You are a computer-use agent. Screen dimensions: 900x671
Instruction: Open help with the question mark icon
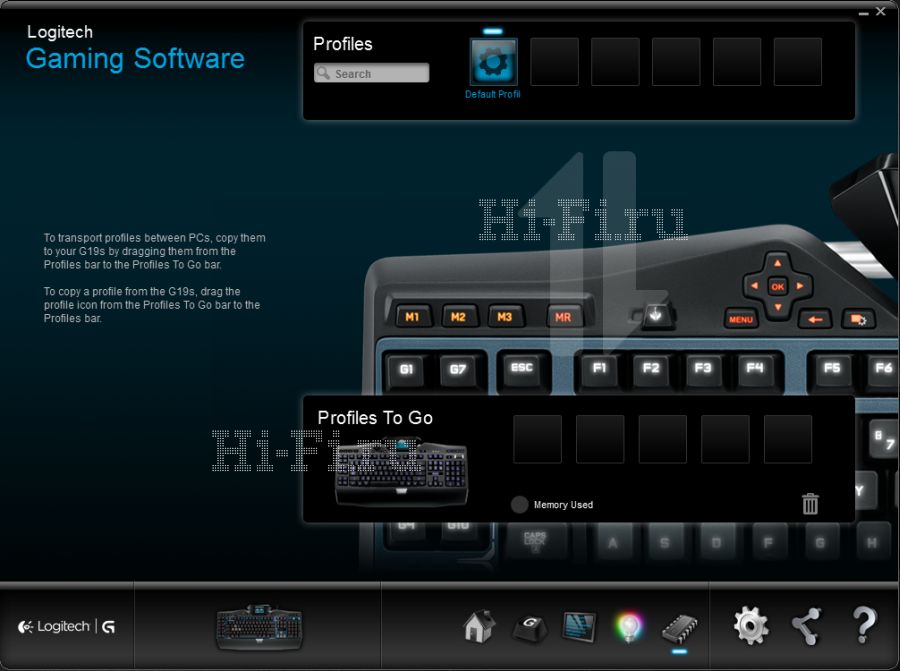click(x=864, y=626)
